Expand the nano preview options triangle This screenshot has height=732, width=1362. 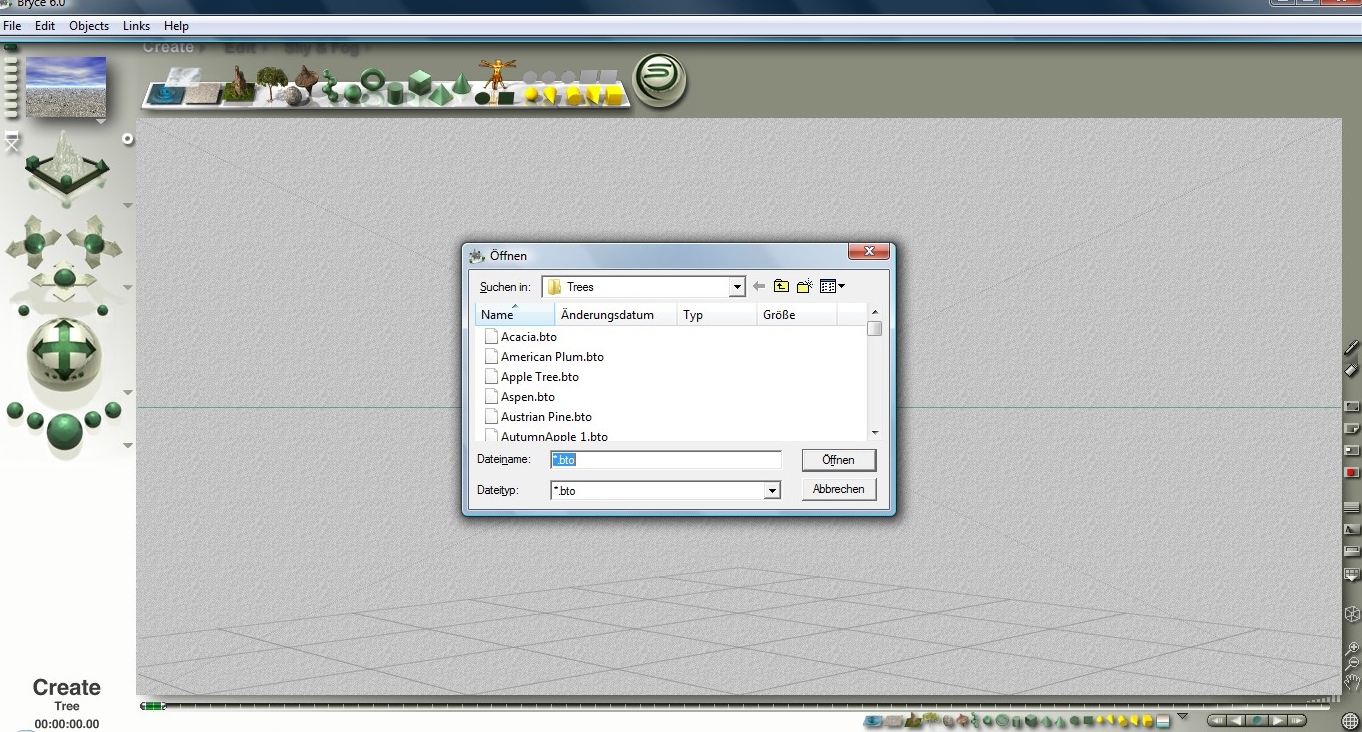point(102,122)
